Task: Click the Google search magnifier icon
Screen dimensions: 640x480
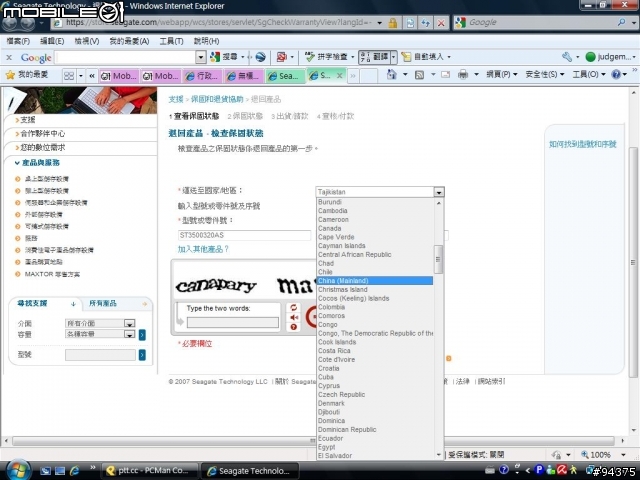Action: (621, 22)
